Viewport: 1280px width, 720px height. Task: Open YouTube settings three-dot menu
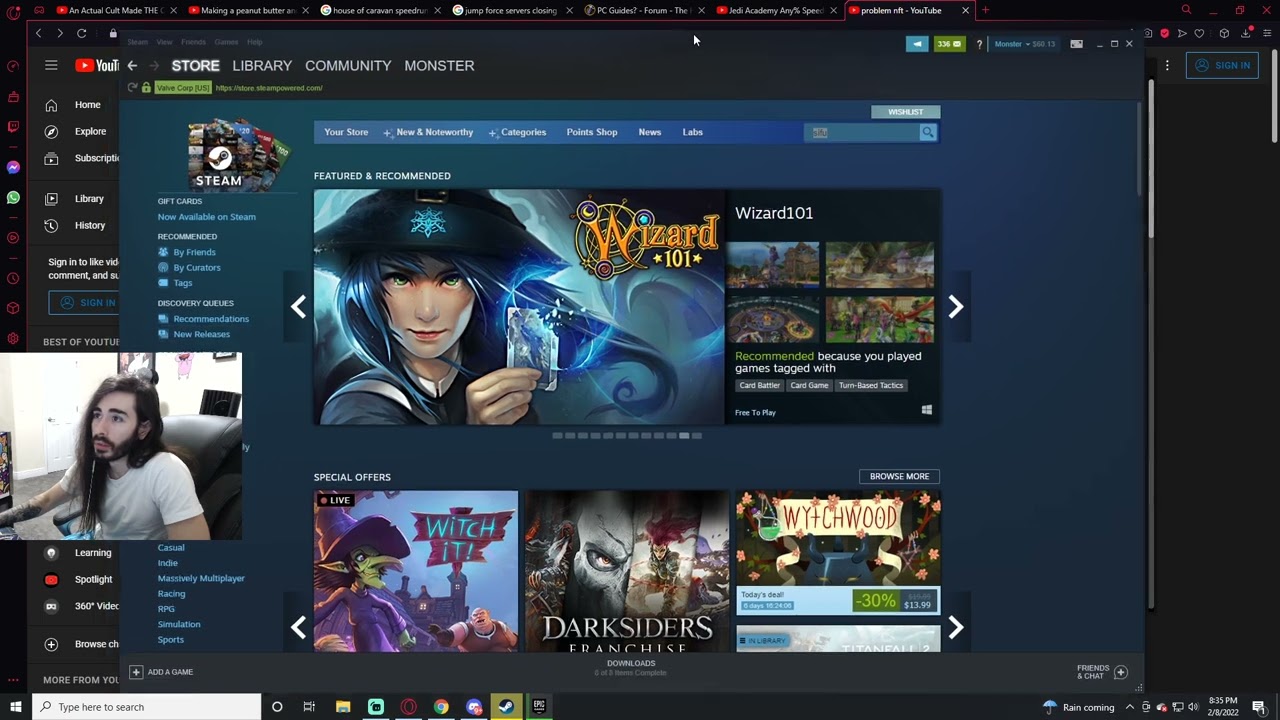click(1167, 66)
